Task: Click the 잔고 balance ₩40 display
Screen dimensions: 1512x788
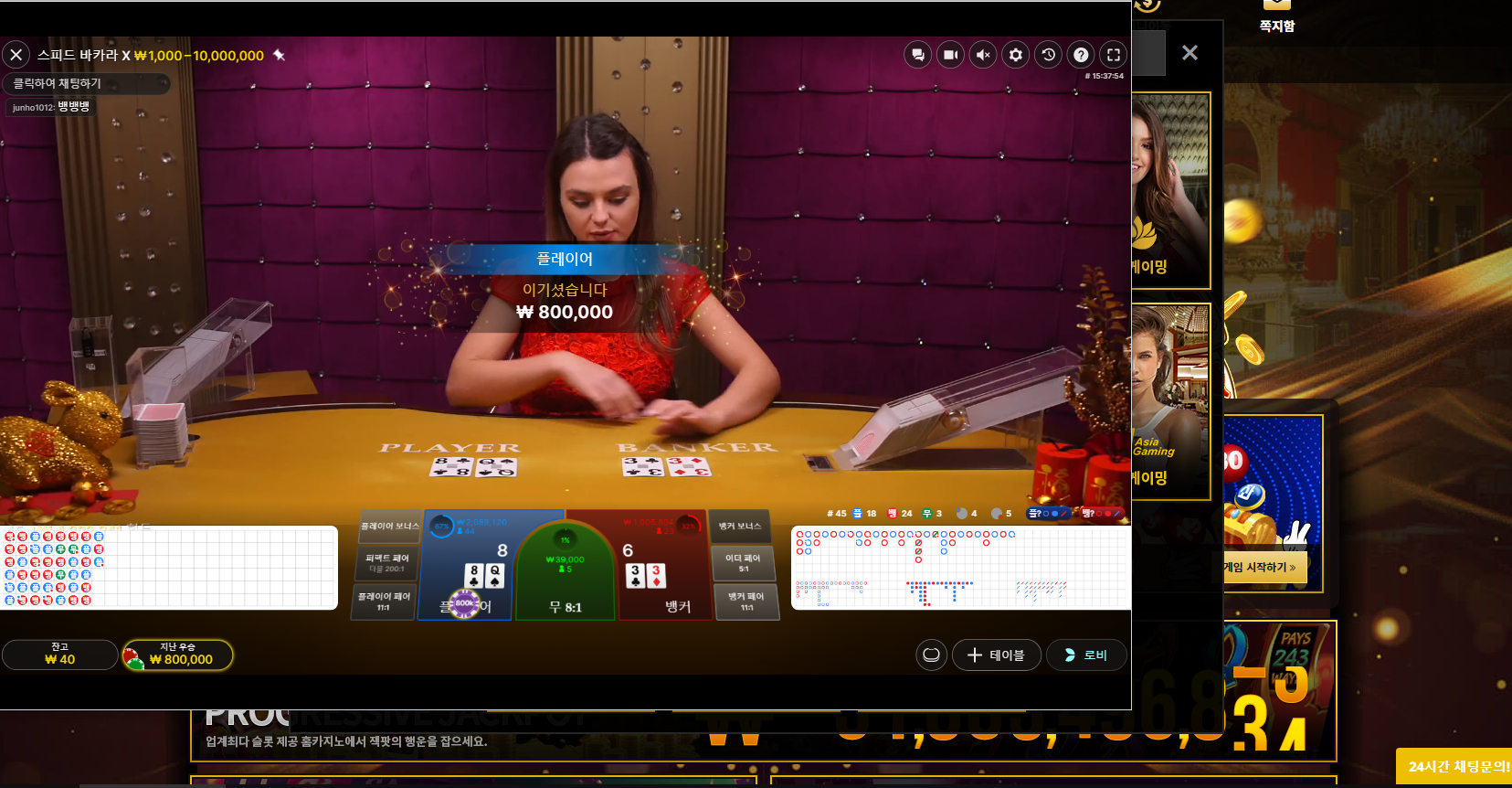Action: pyautogui.click(x=59, y=655)
